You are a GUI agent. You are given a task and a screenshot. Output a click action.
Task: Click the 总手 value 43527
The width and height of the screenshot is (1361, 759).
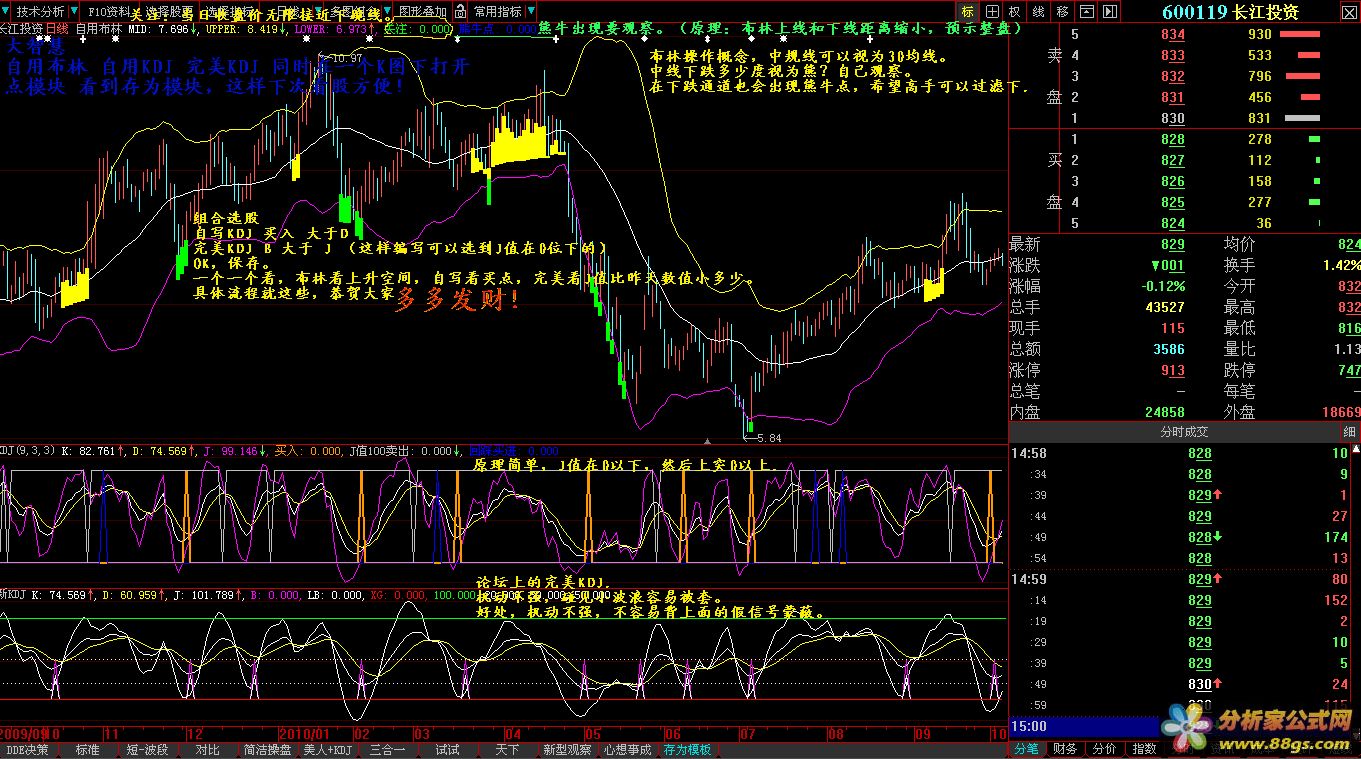[x=1165, y=307]
